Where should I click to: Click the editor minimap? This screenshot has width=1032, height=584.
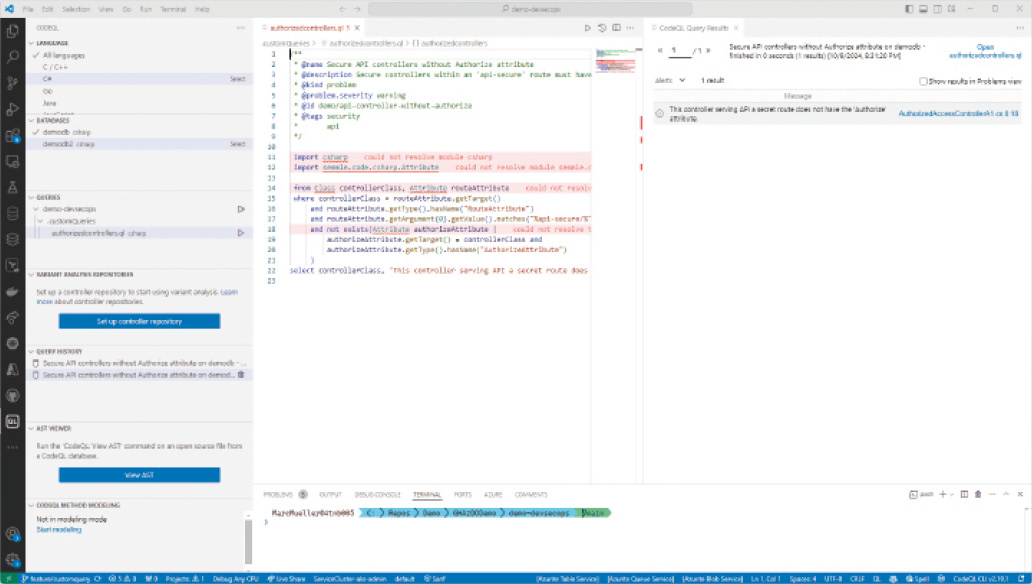(x=615, y=63)
